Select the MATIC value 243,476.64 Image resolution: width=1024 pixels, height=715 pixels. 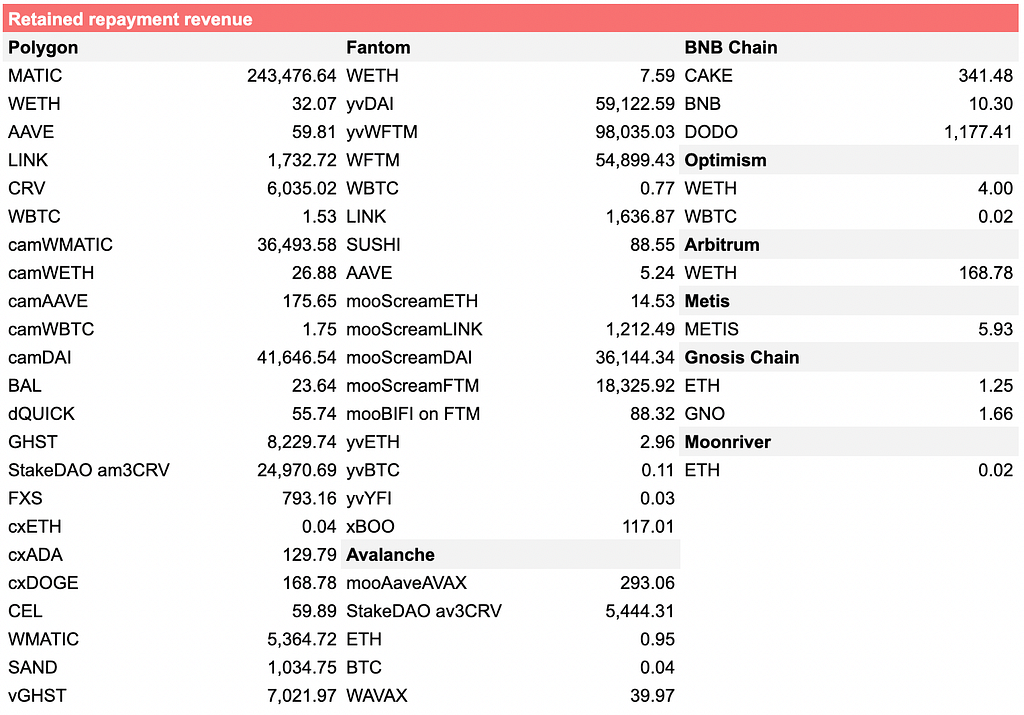pyautogui.click(x=291, y=76)
